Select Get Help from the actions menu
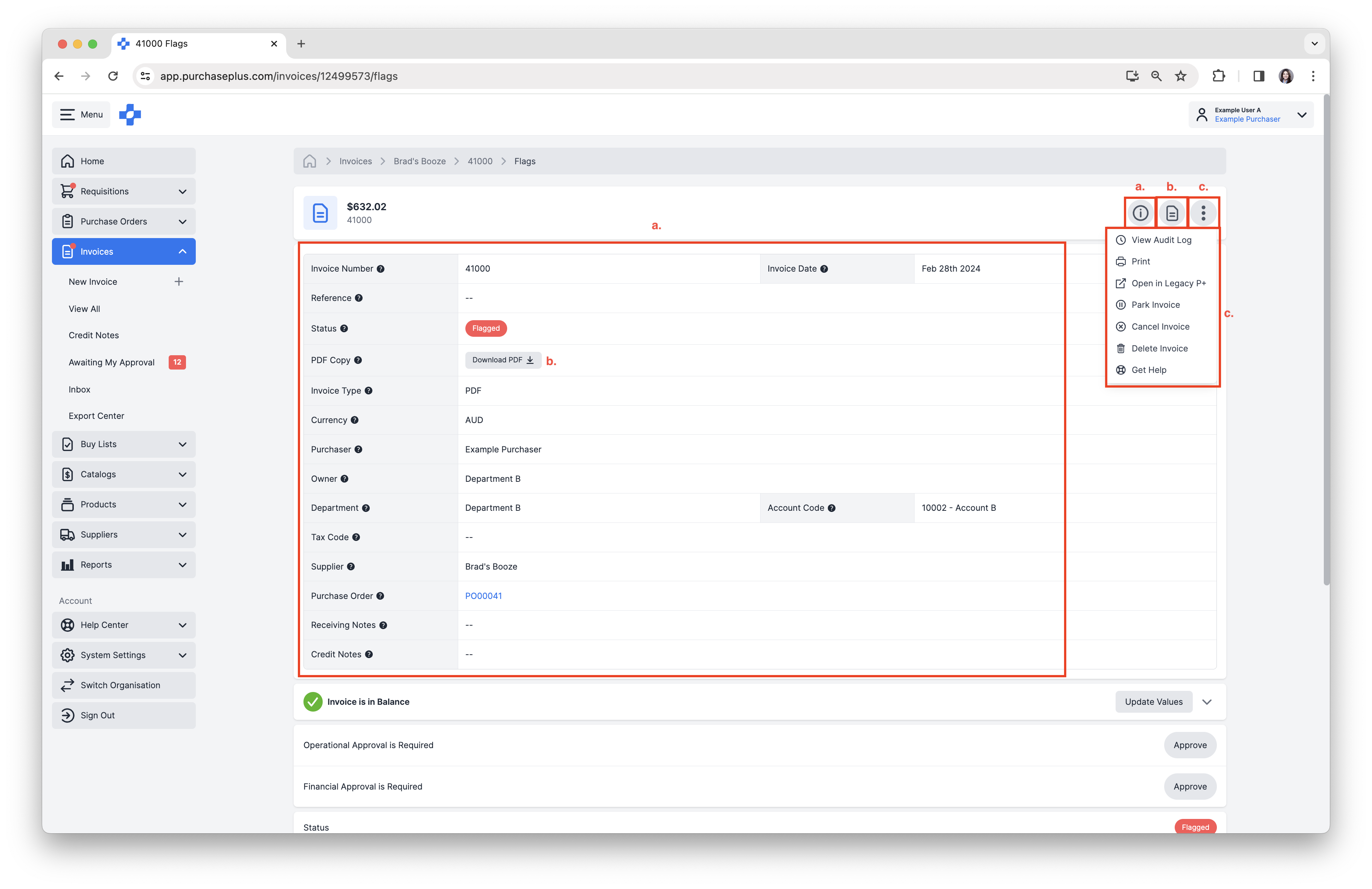Image resolution: width=1372 pixels, height=889 pixels. point(1141,370)
